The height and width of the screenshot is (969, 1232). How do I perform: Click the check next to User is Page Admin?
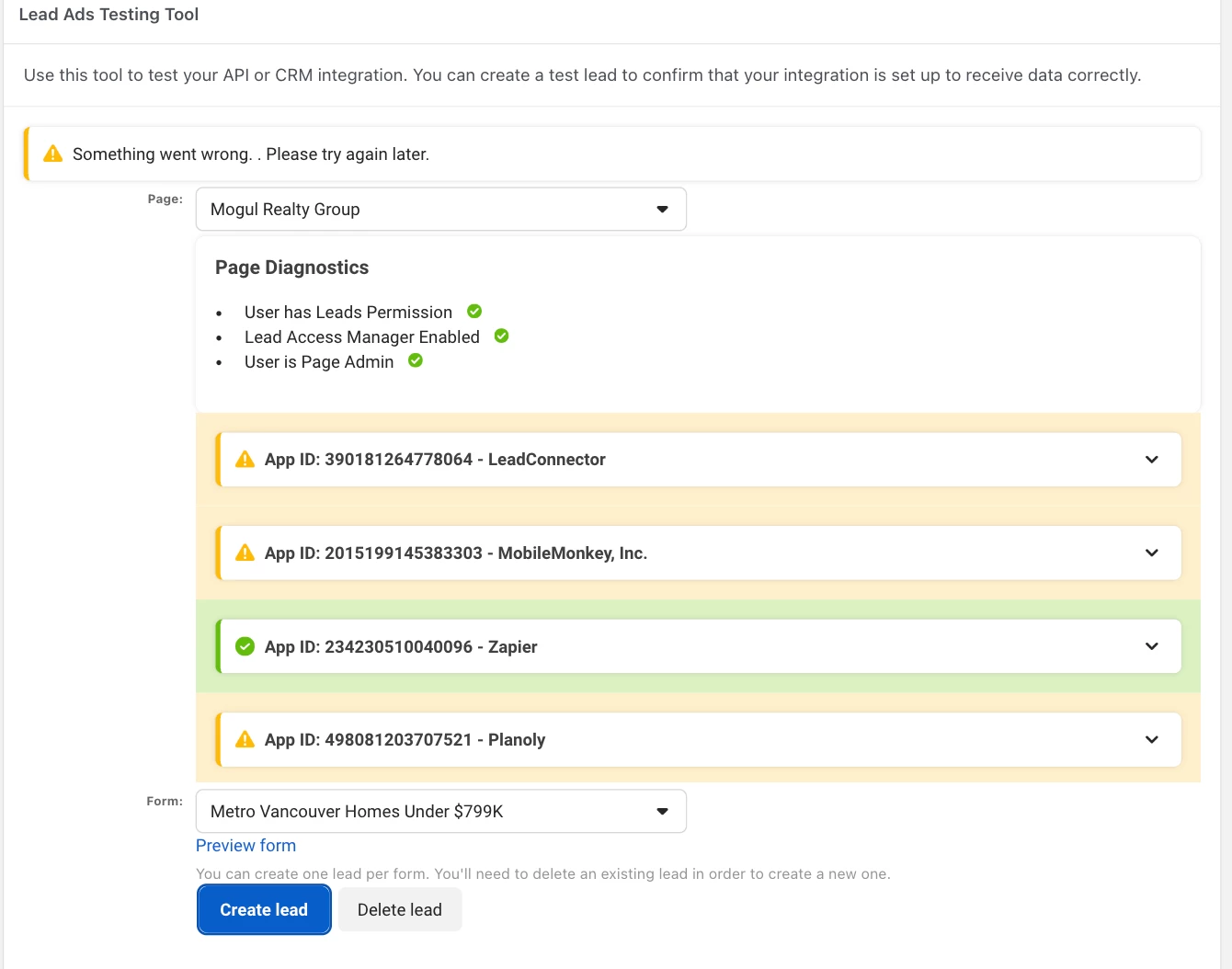pos(416,360)
